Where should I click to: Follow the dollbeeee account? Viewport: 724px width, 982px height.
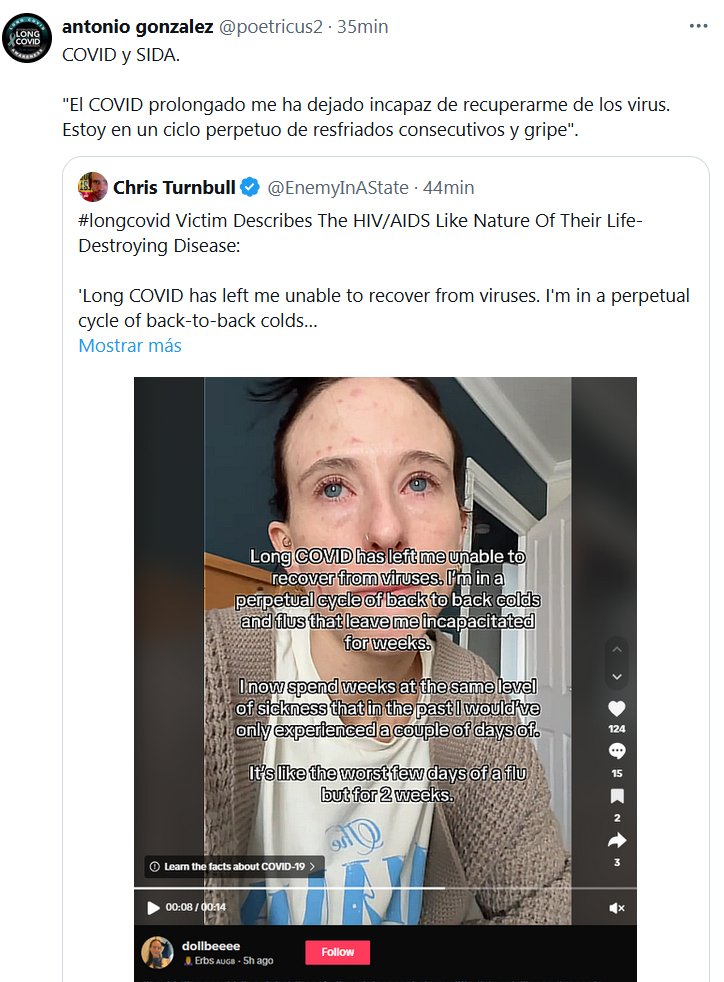point(337,952)
